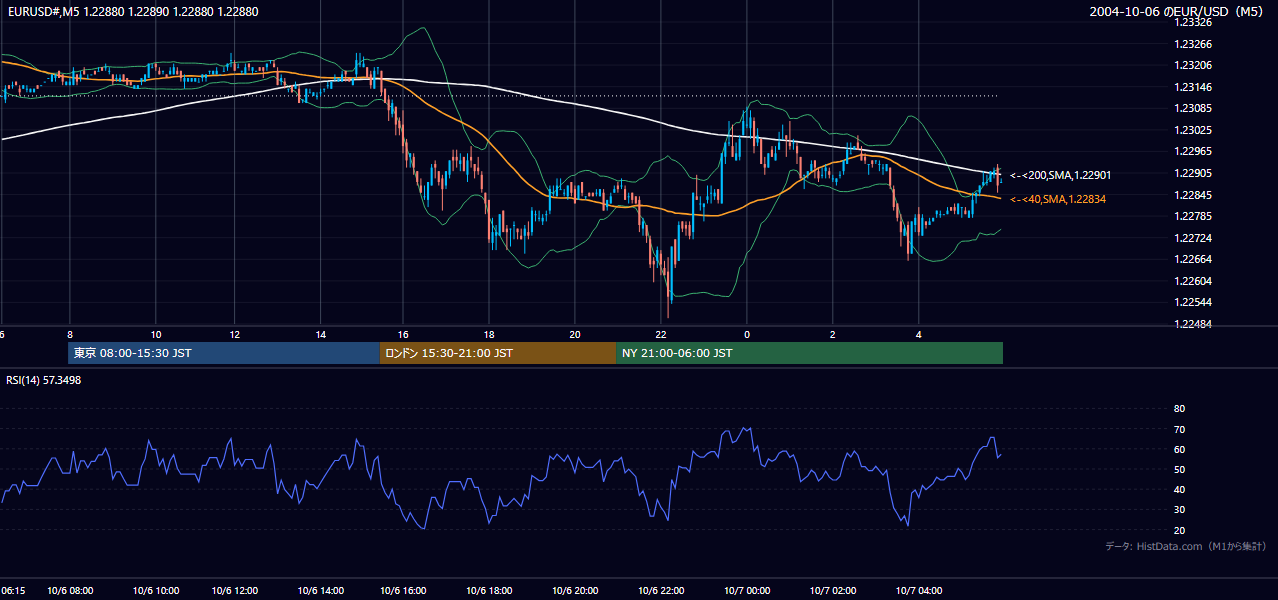Click price axis value 1.22604
Screen dimensions: 1278x600
click(1192, 281)
